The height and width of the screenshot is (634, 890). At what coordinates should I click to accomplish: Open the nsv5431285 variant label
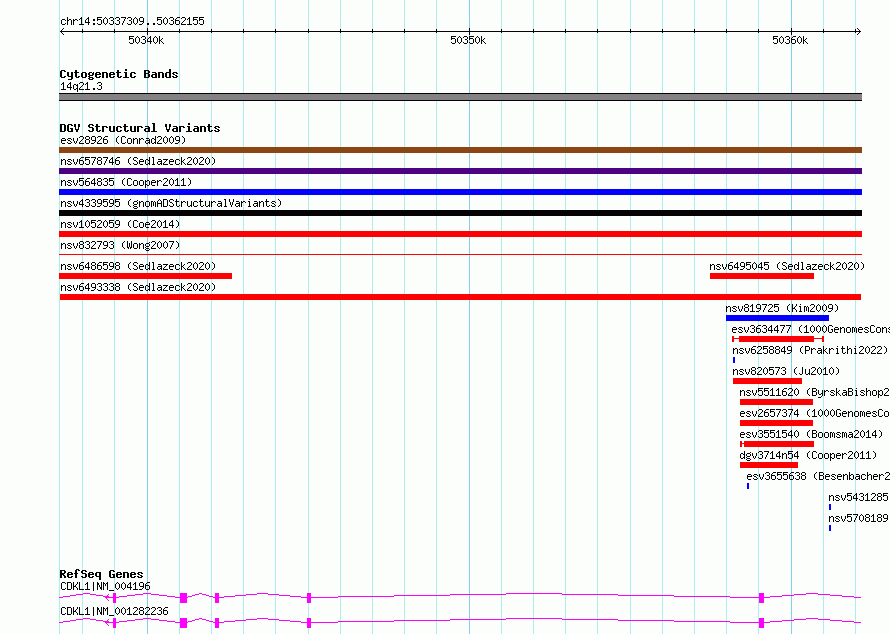point(859,497)
